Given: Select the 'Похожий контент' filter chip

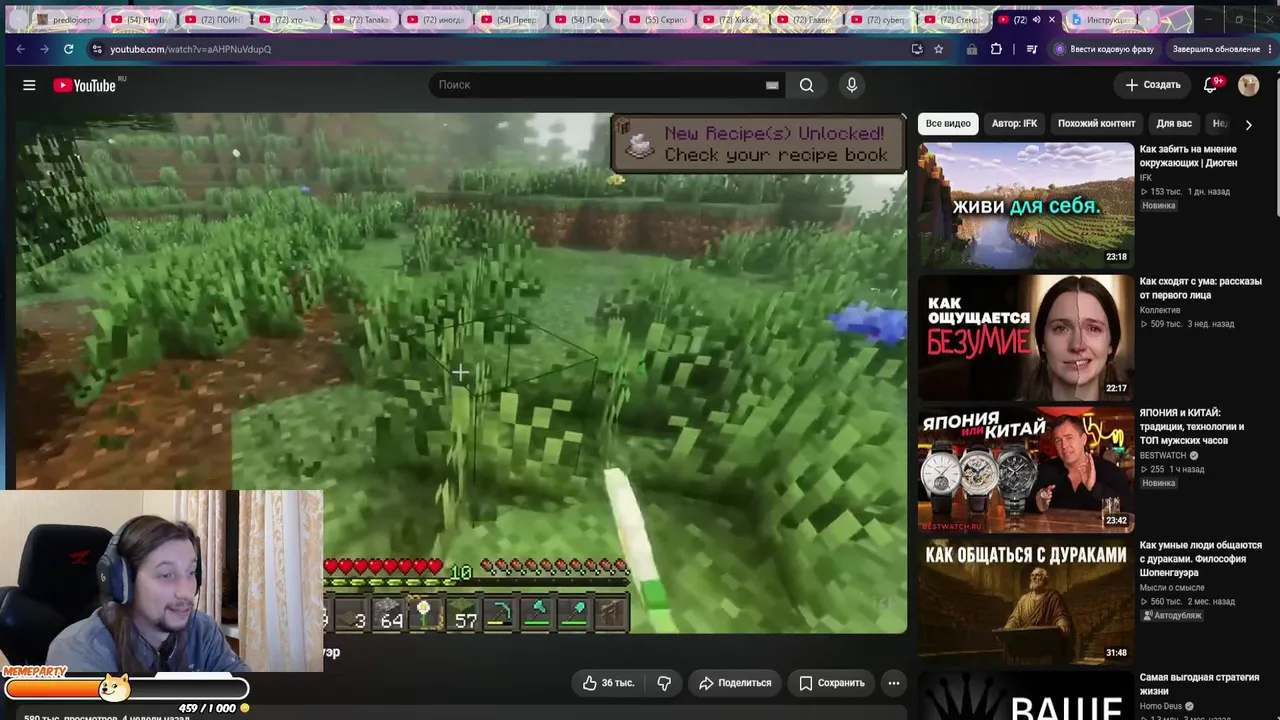Looking at the screenshot, I should [x=1097, y=124].
